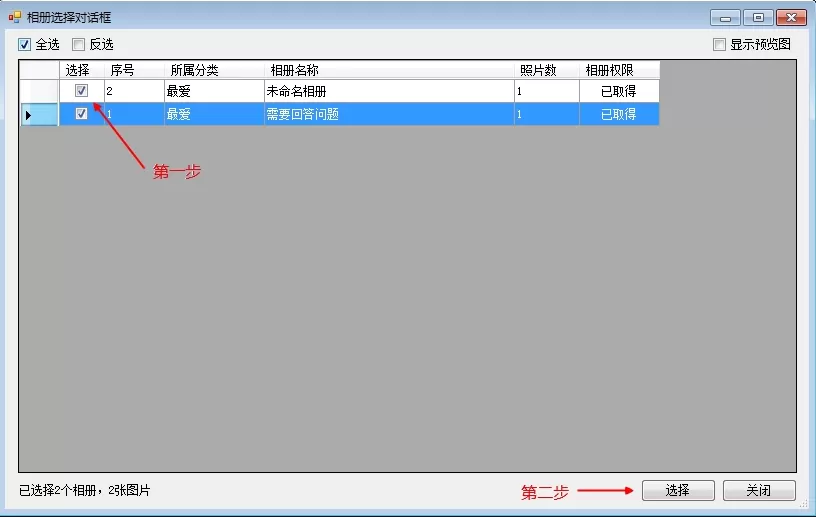Image resolution: width=816 pixels, height=517 pixels.
Task: Tick the 反选 checkbox
Action: pyautogui.click(x=78, y=44)
